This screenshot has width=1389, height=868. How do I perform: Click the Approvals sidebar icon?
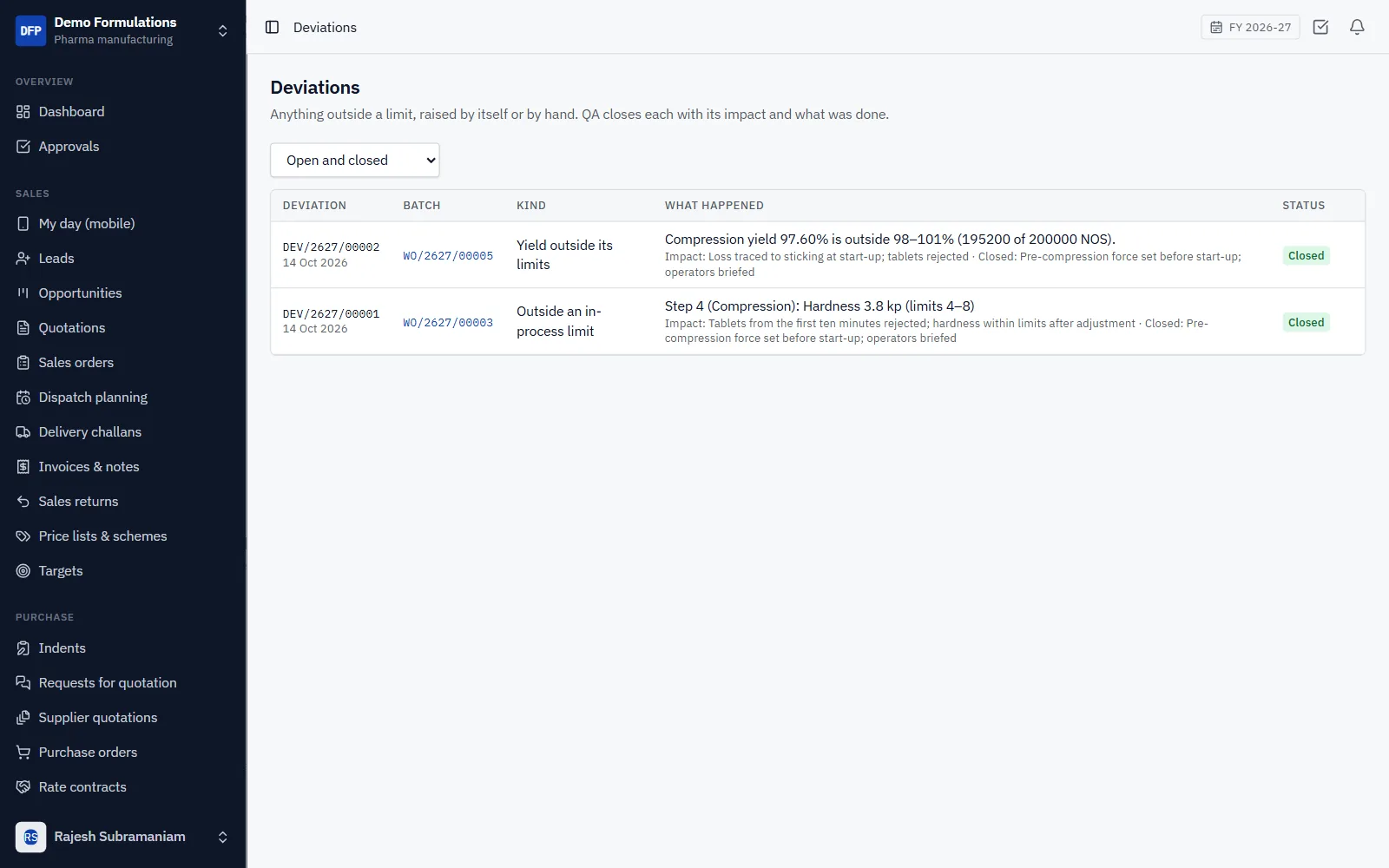coord(23,147)
